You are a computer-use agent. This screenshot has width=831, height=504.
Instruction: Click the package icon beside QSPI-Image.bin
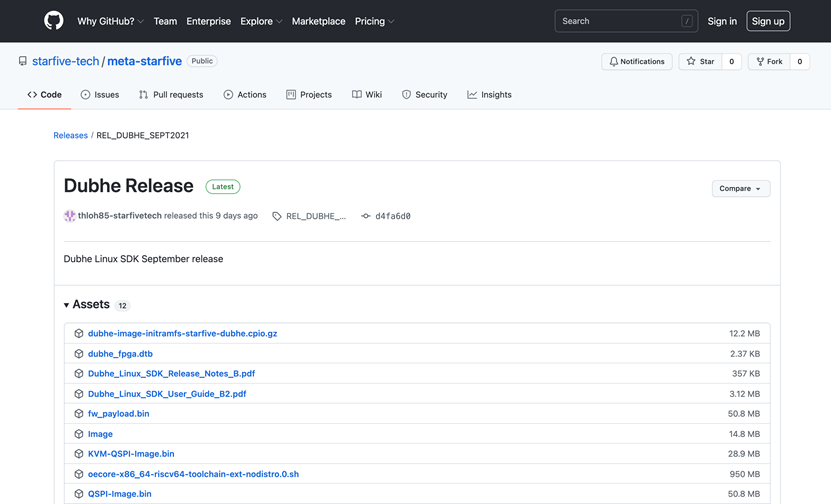[x=79, y=494]
